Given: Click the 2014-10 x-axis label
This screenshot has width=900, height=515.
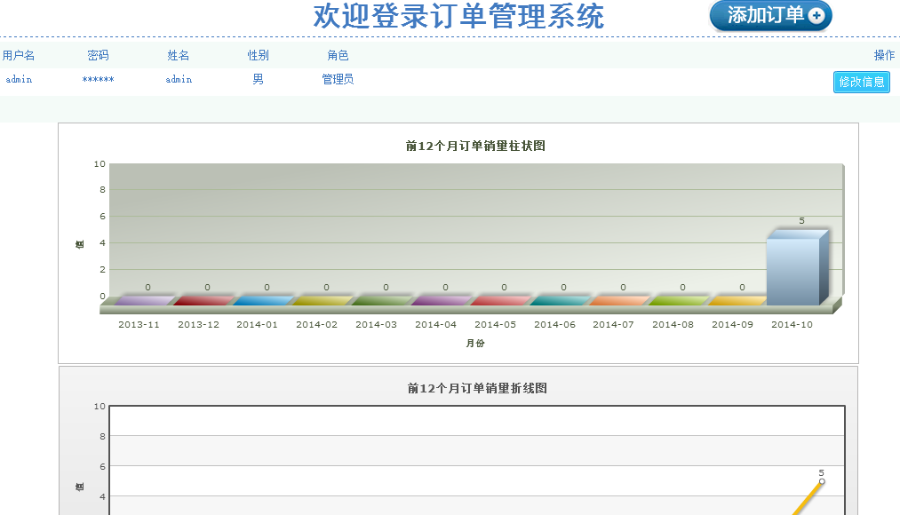Looking at the screenshot, I should (x=792, y=324).
